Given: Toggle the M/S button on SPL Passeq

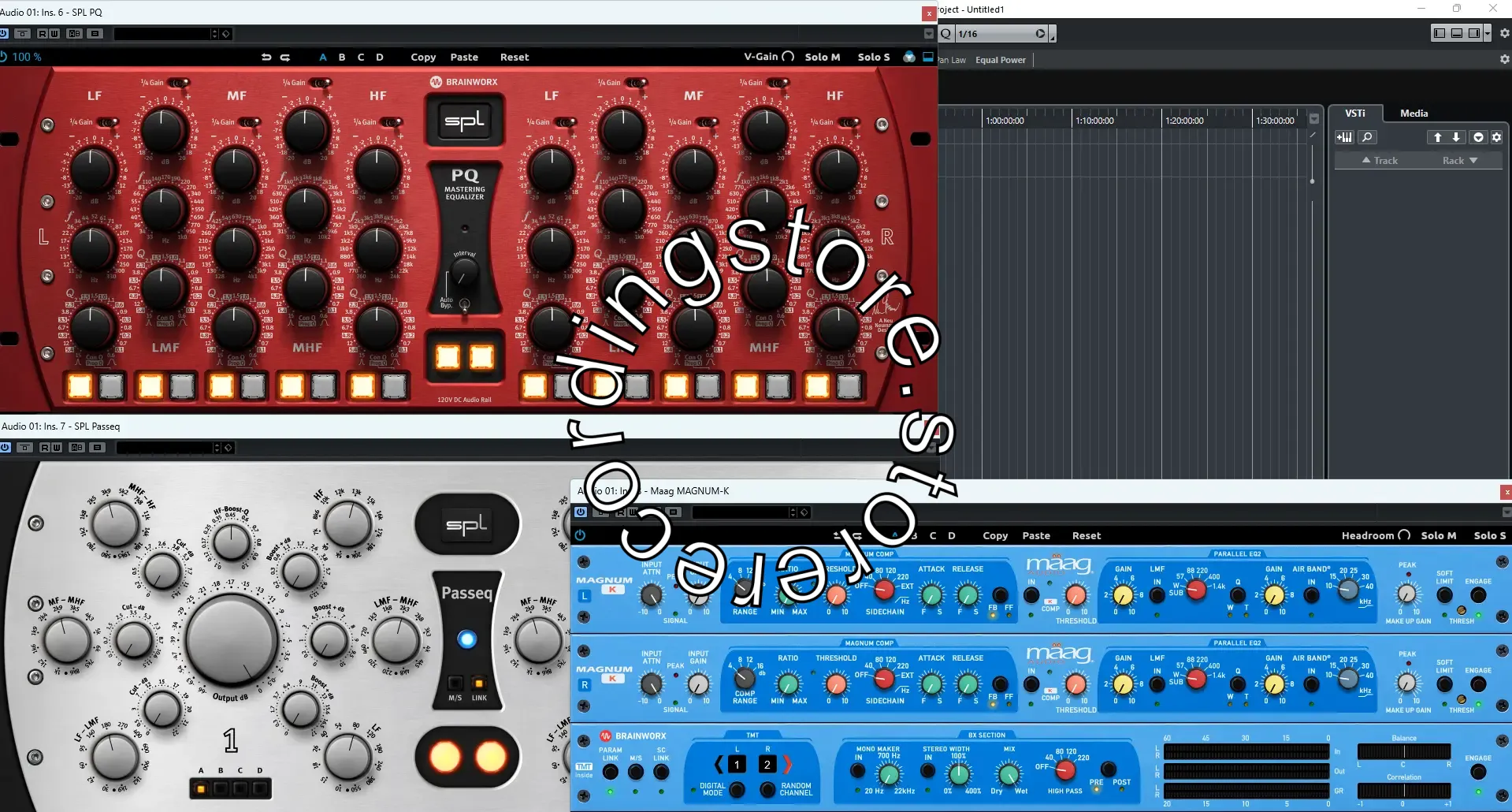Looking at the screenshot, I should [x=455, y=682].
